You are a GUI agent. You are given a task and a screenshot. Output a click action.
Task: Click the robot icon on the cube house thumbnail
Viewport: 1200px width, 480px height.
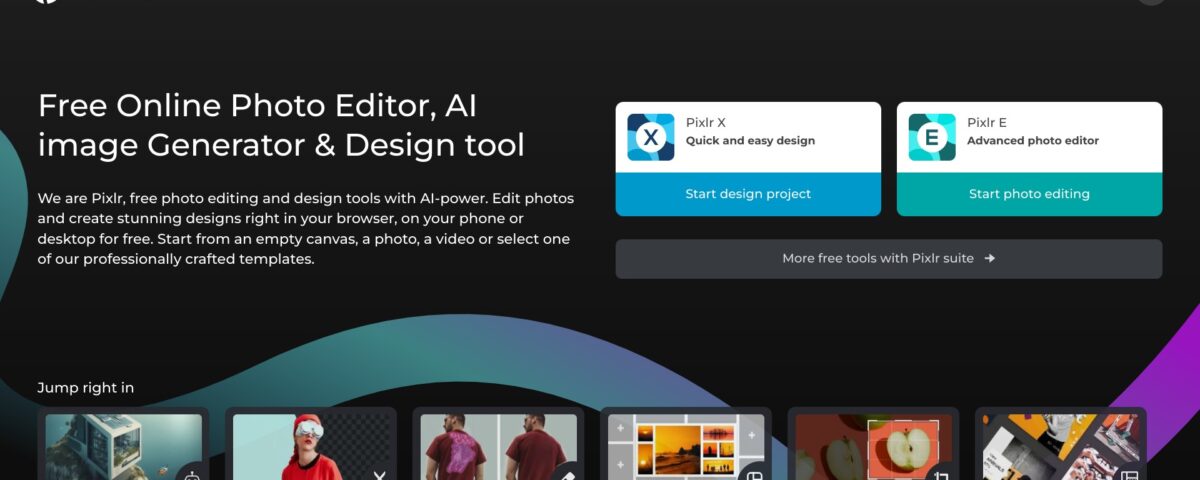[x=193, y=474]
